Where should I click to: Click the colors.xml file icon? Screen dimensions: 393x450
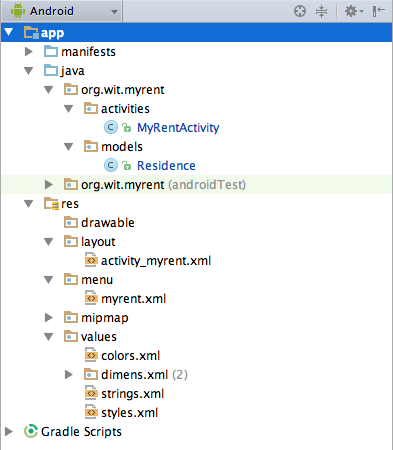click(91, 355)
